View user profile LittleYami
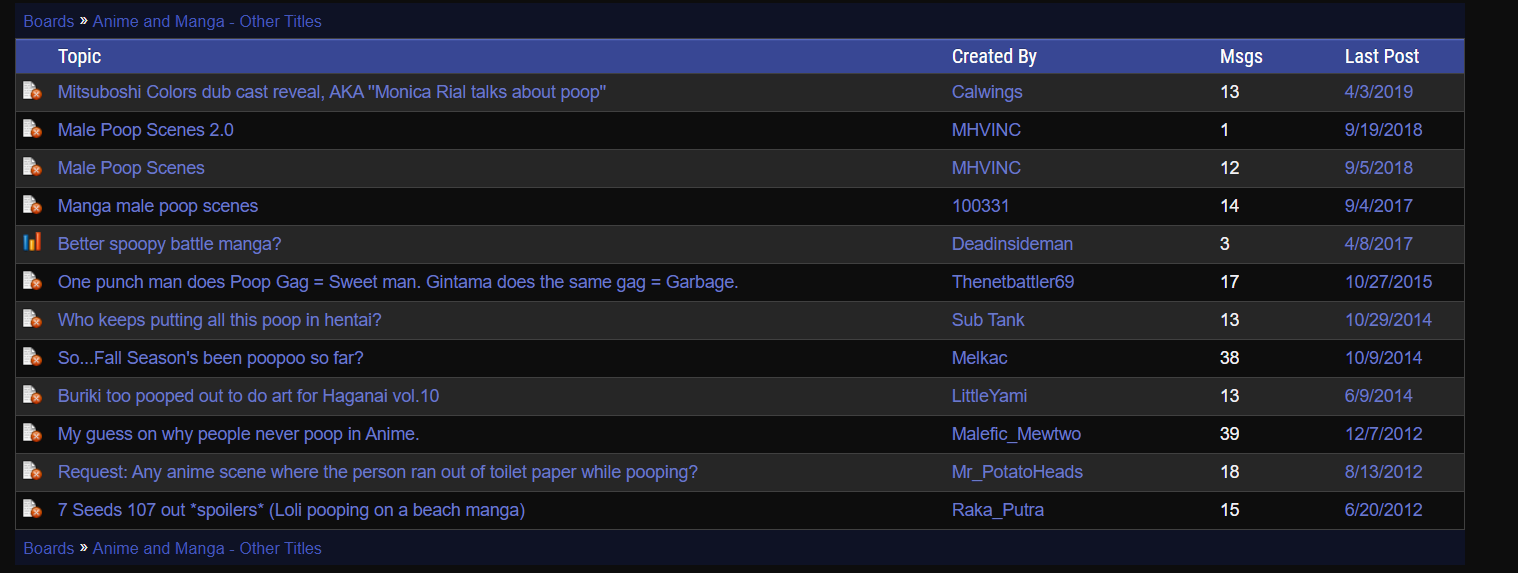 (990, 396)
